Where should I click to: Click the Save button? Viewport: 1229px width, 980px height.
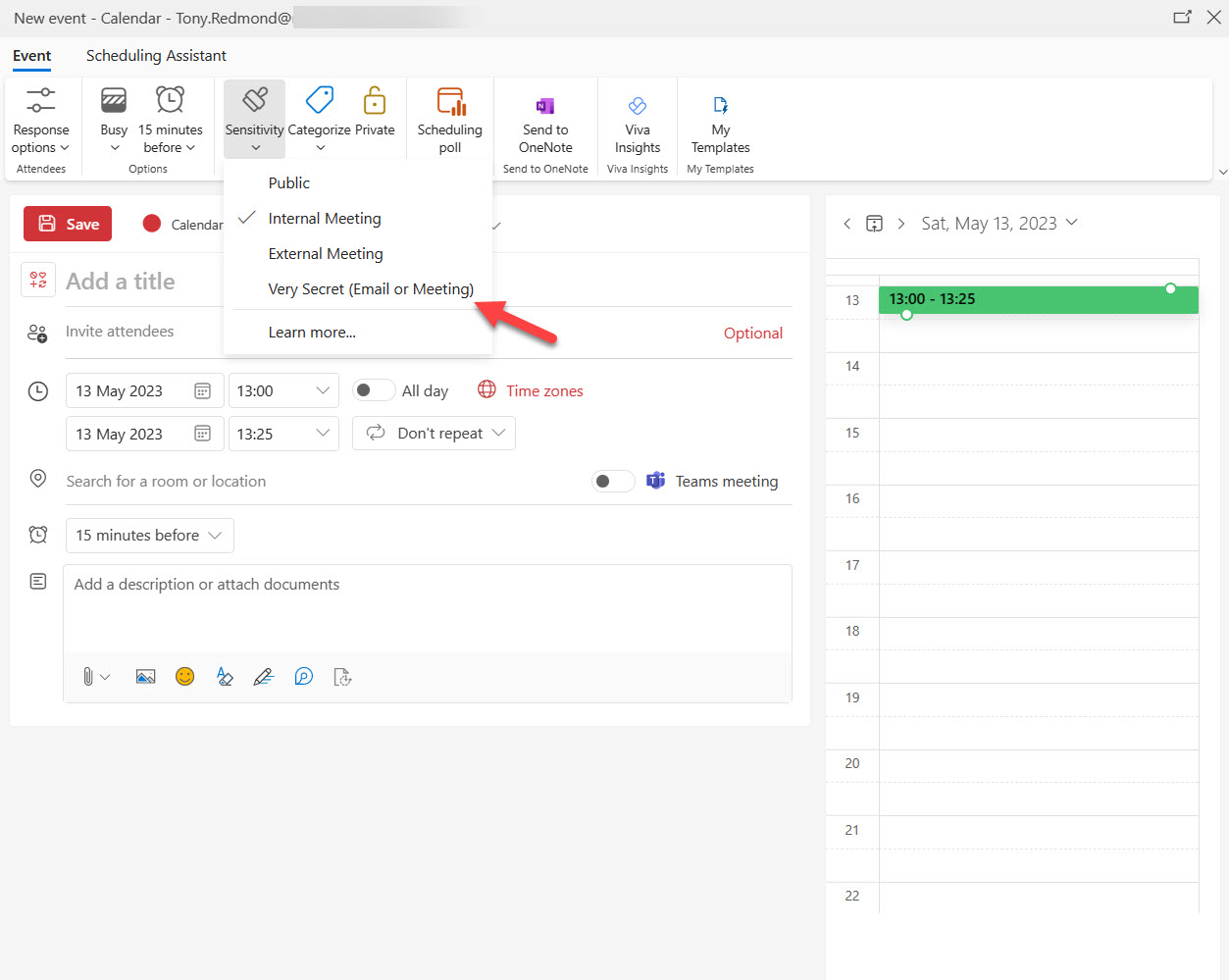click(68, 224)
